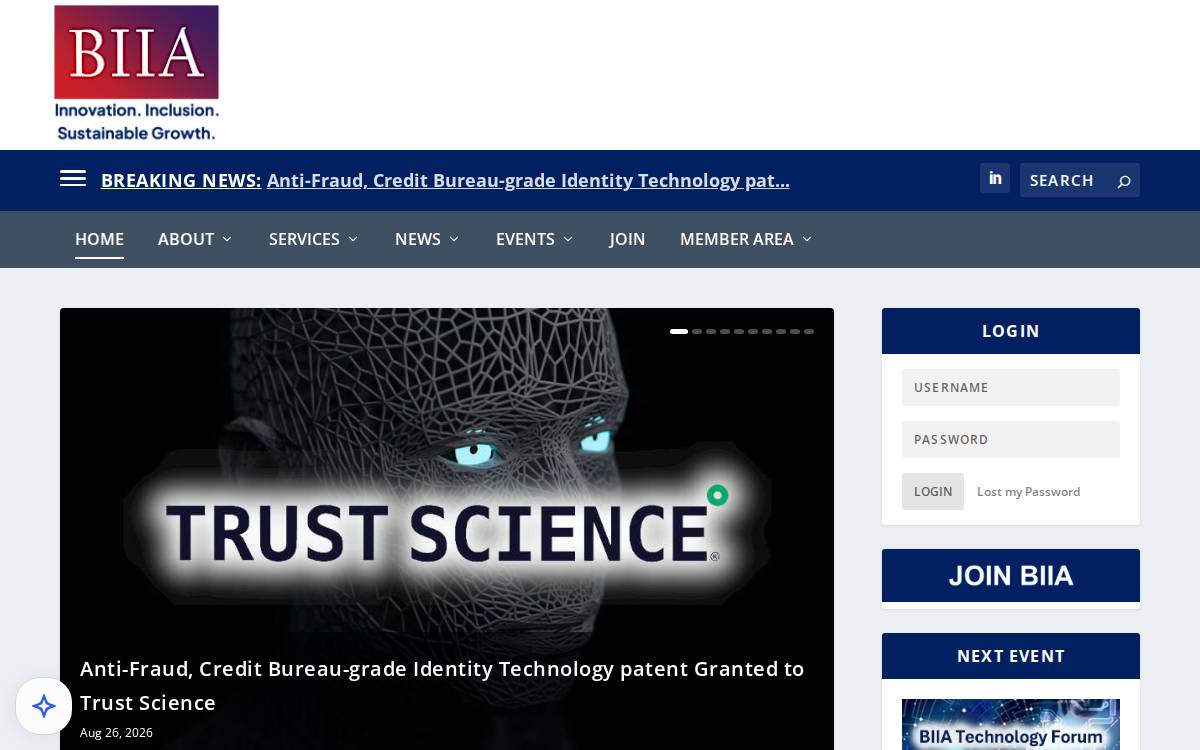
Task: Select the last slider indicator dash
Action: 809,331
